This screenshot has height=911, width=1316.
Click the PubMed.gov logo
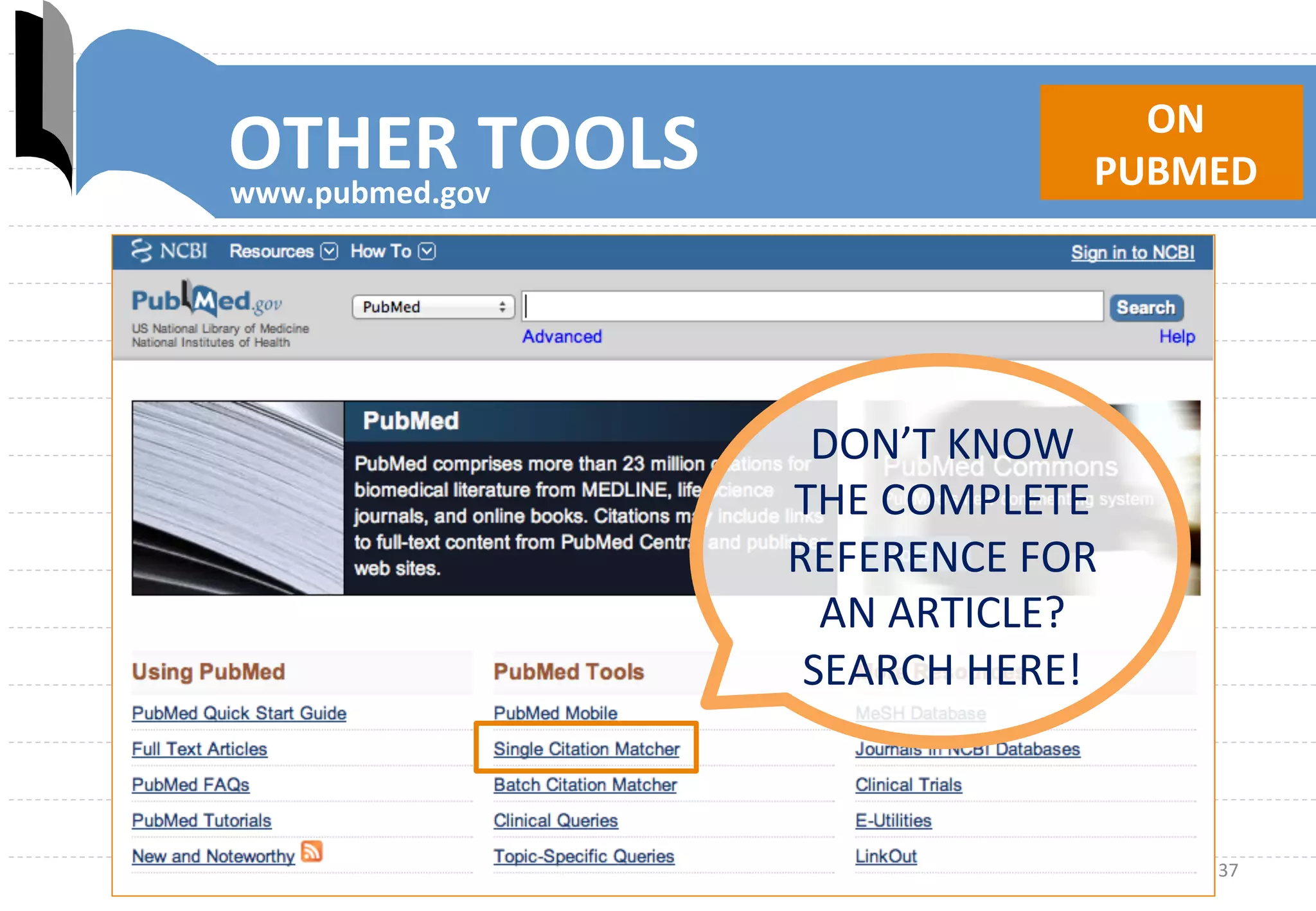click(207, 299)
